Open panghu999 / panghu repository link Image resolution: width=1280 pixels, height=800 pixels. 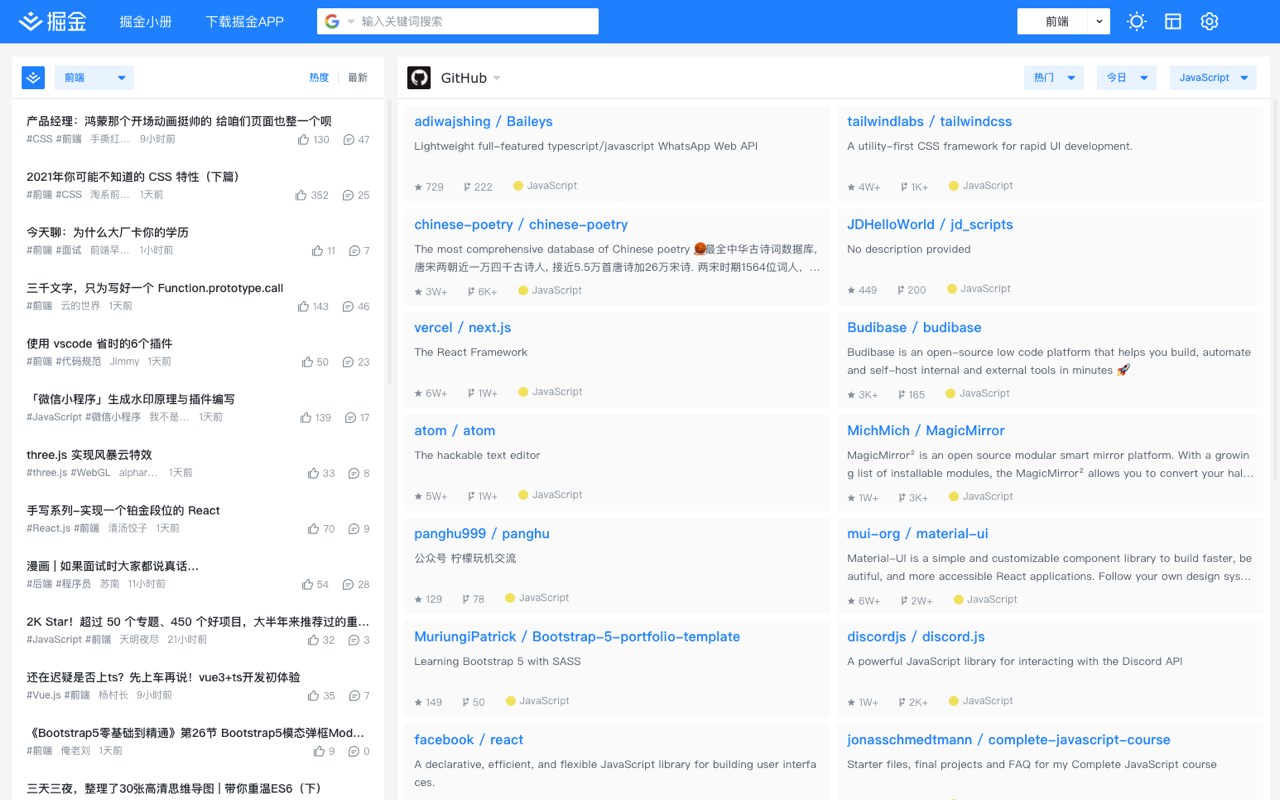482,533
